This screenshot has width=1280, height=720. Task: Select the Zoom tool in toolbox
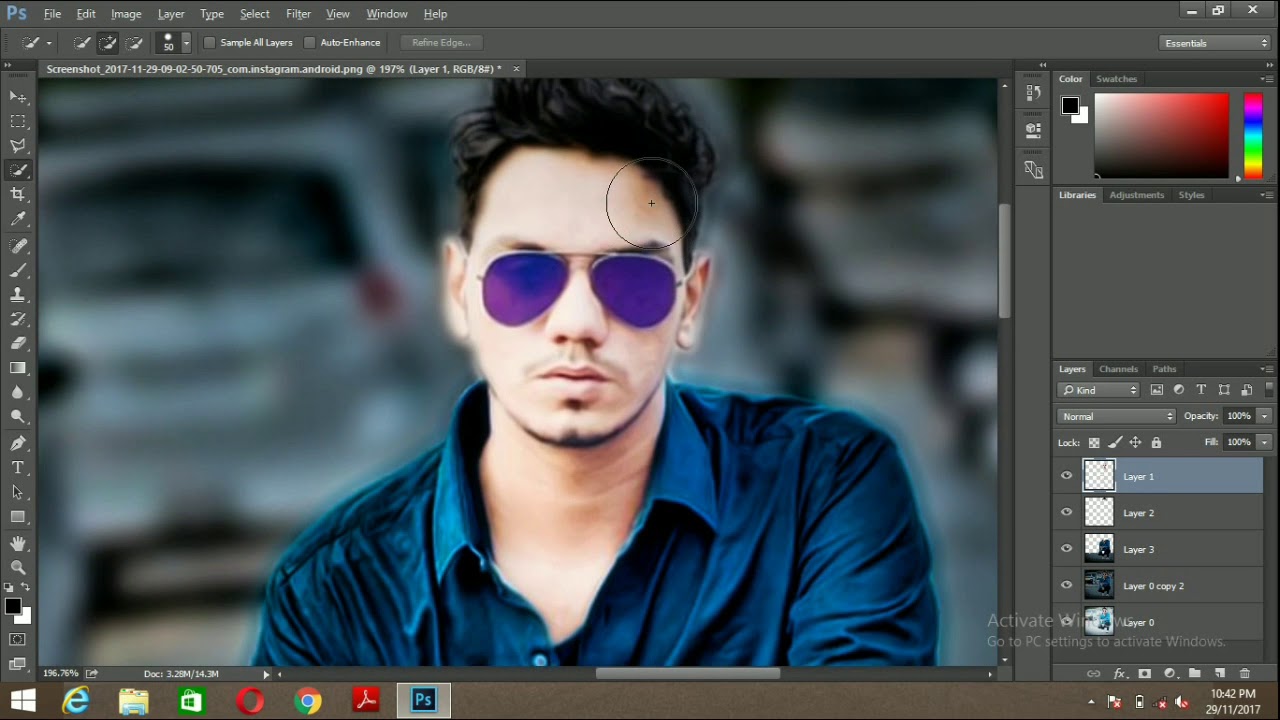[18, 567]
